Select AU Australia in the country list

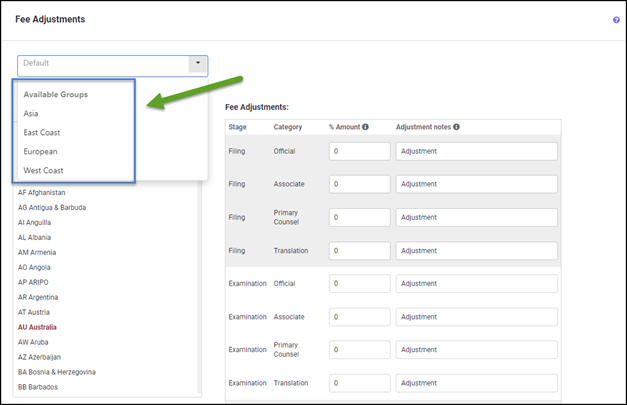pos(37,327)
